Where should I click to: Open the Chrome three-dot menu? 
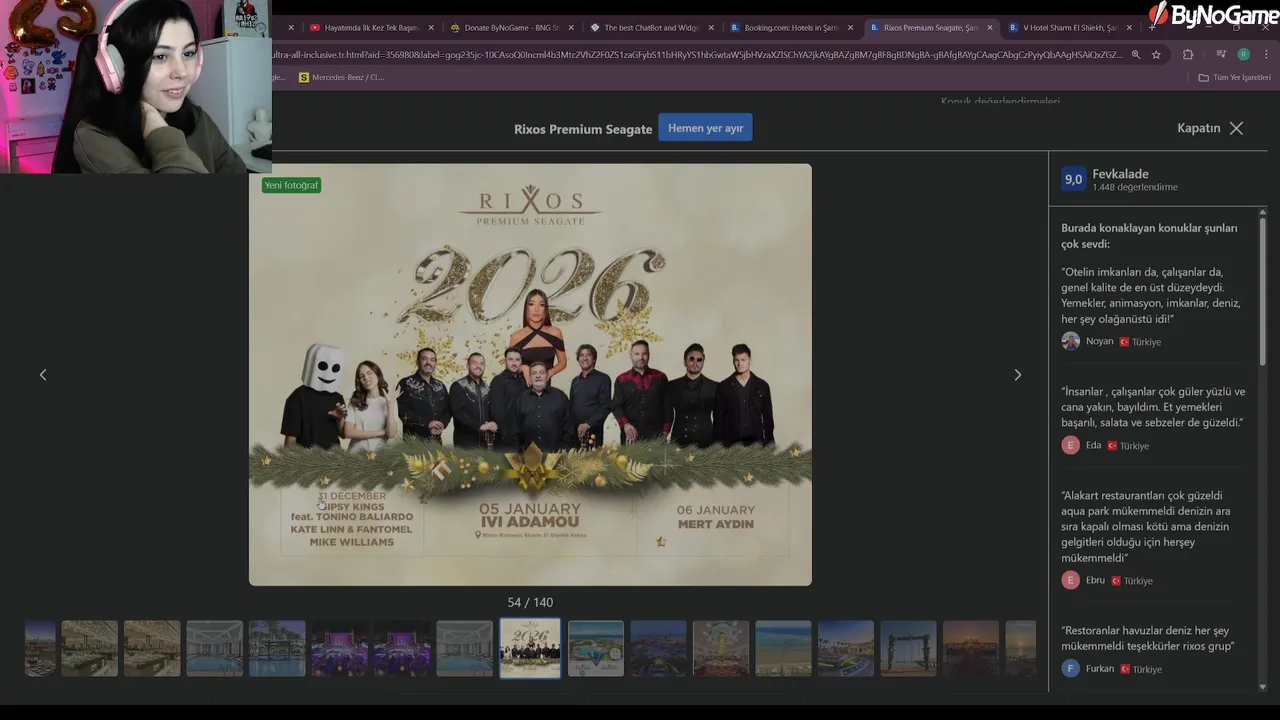[1266, 55]
